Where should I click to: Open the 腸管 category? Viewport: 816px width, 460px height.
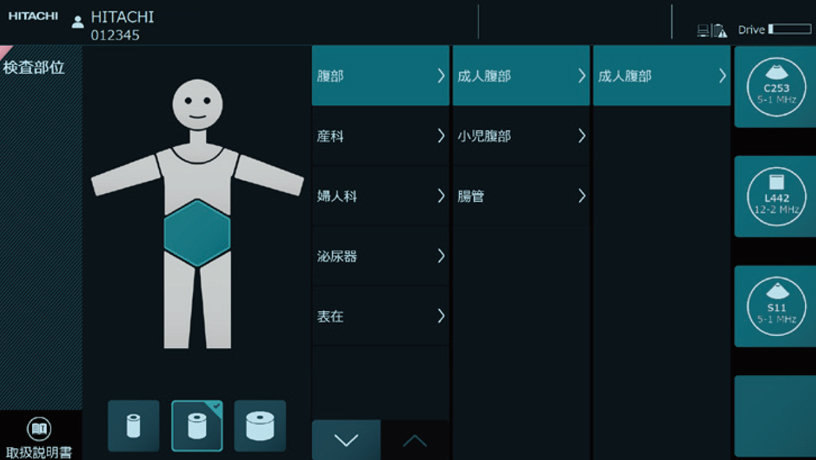(x=521, y=196)
